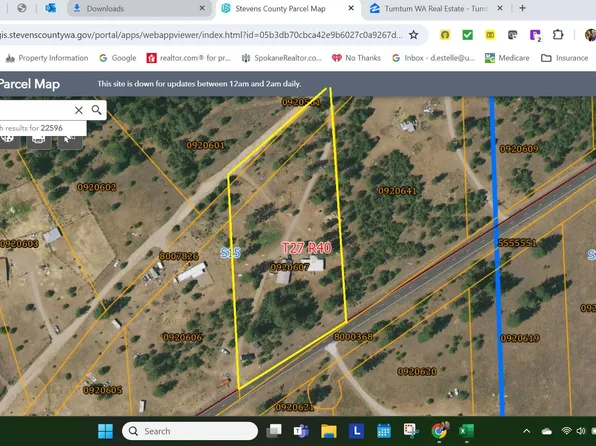This screenshot has height=446, width=596.
Task: Launch Microsoft Teams from the taskbar
Action: [x=301, y=431]
